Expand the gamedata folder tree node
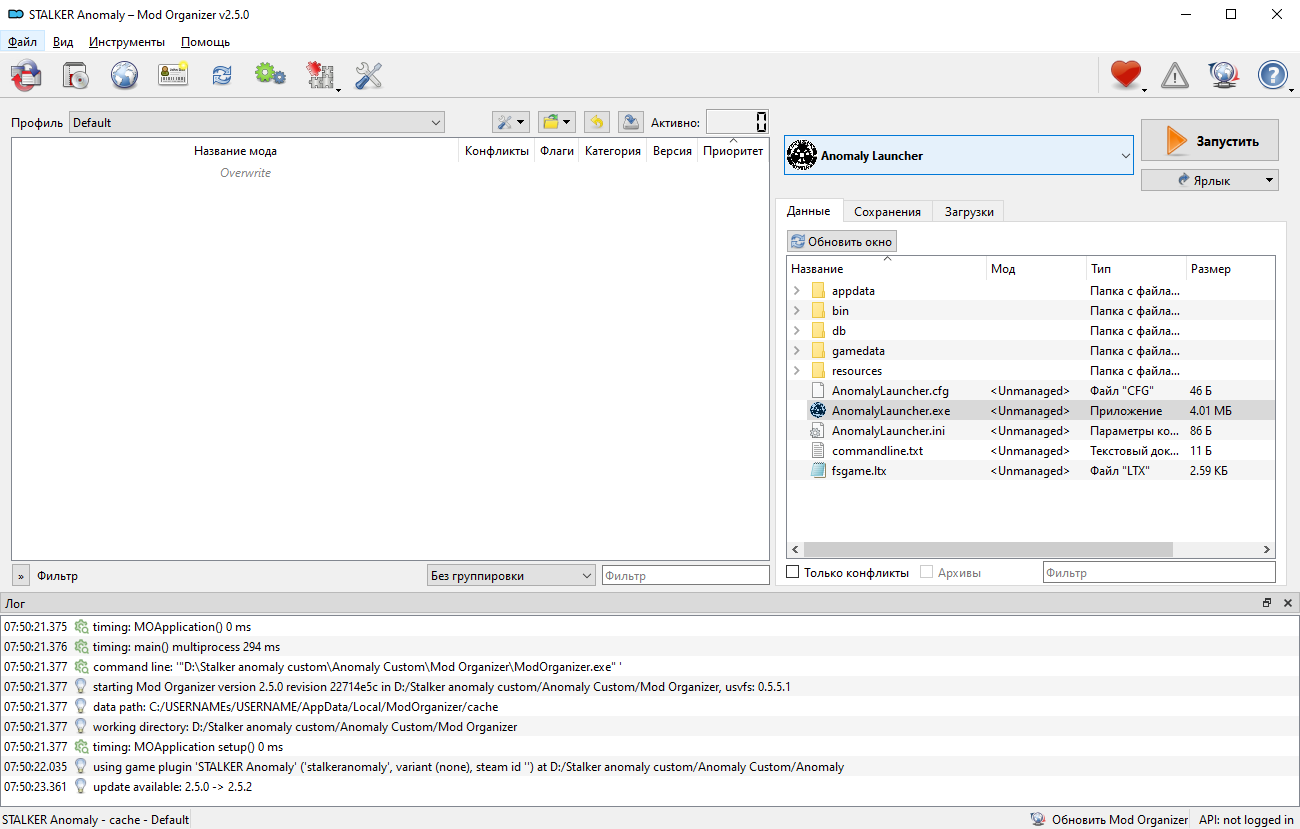The height and width of the screenshot is (829, 1300). 797,351
